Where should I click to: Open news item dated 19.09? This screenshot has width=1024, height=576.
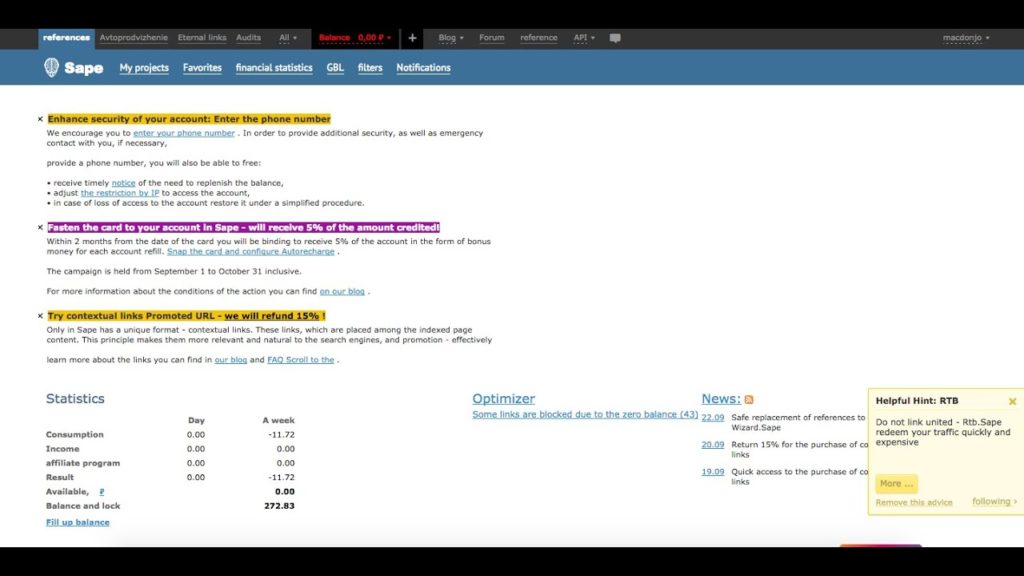712,472
